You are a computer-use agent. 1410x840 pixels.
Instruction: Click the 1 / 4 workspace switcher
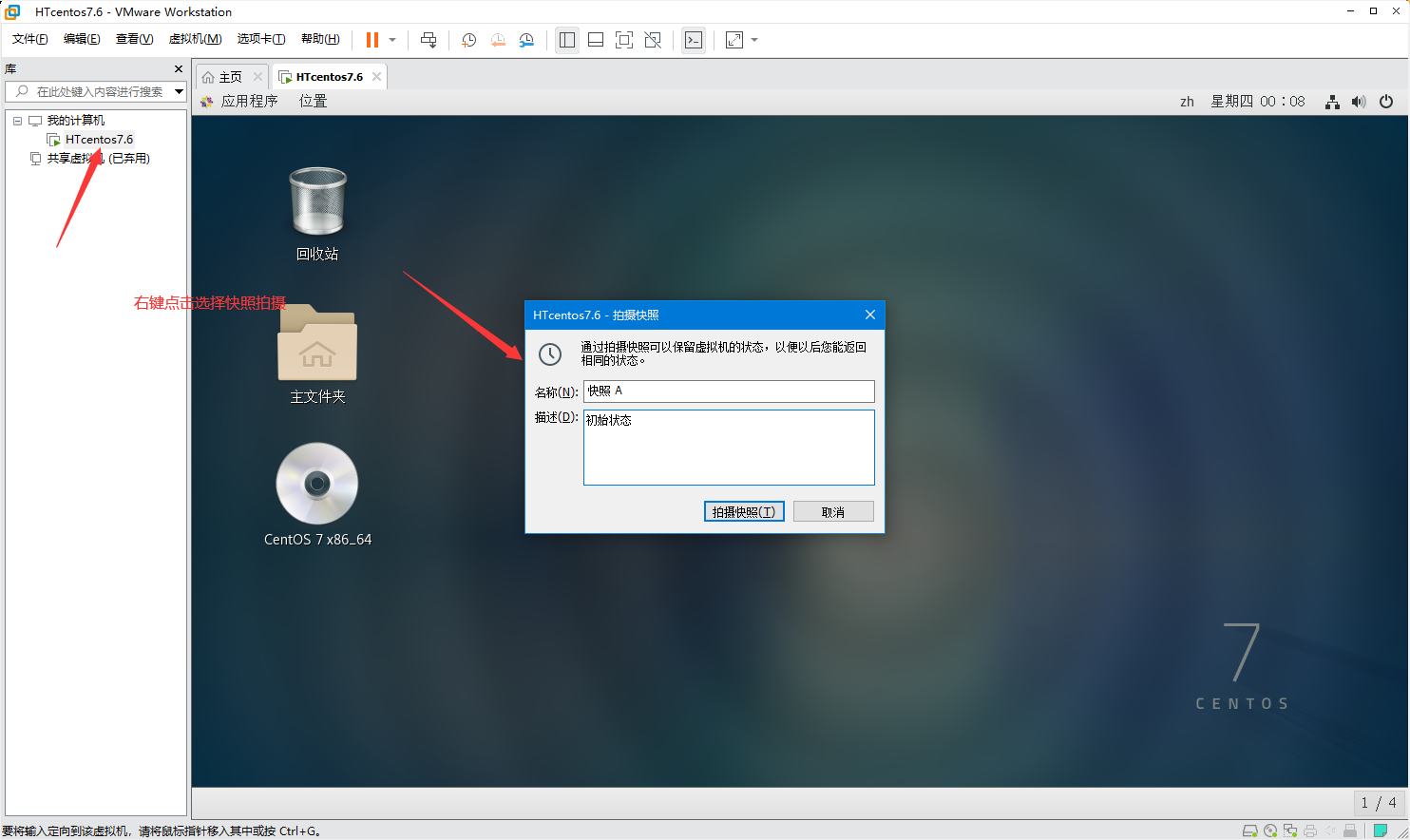(1379, 803)
